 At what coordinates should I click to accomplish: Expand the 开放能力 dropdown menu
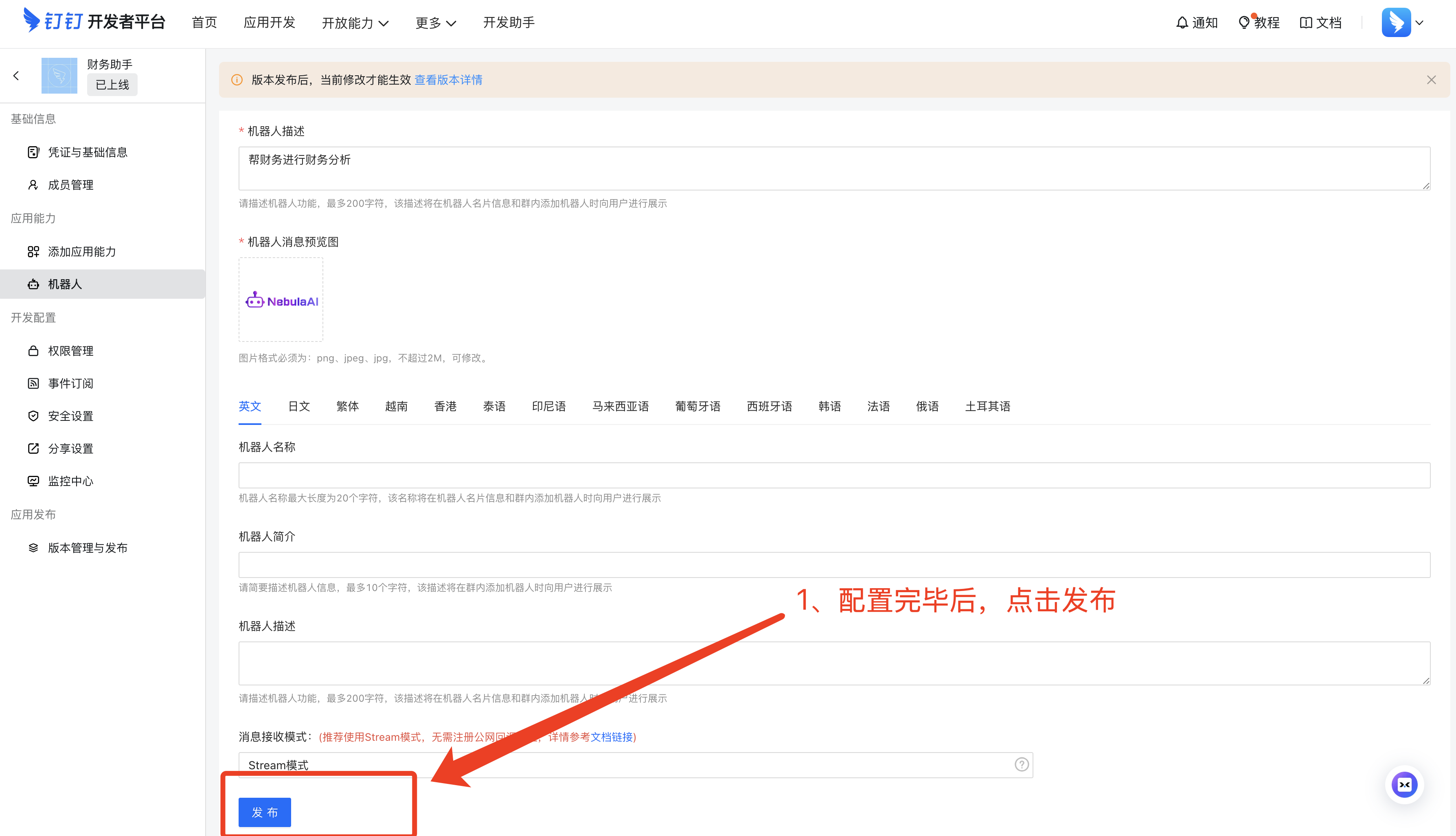pos(355,23)
